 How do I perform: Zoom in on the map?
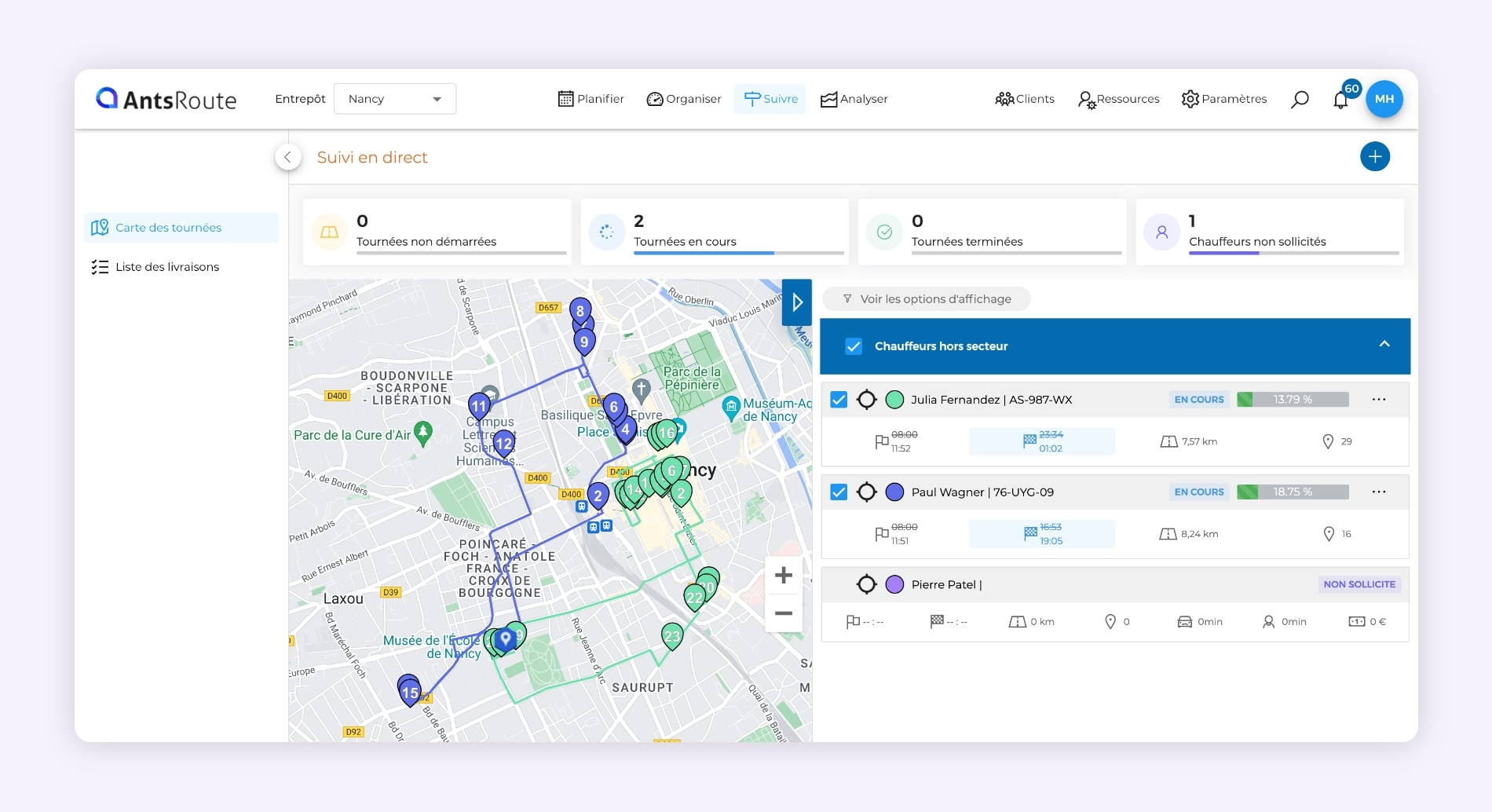tap(783, 576)
